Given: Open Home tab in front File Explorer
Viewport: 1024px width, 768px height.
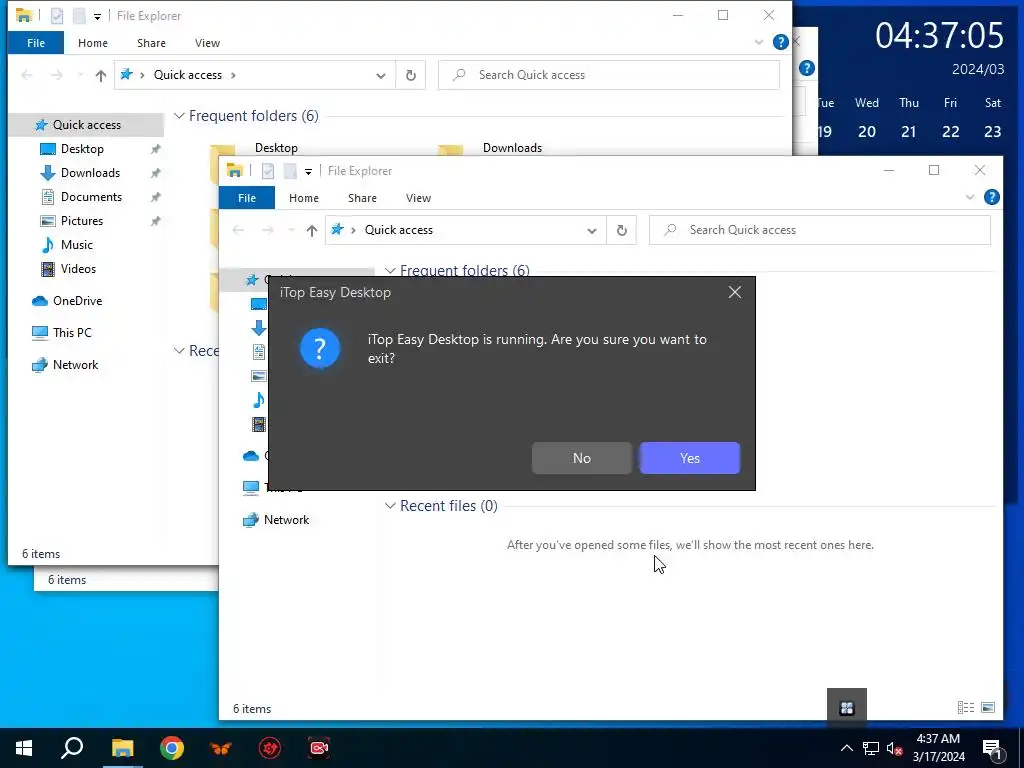Looking at the screenshot, I should 304,198.
